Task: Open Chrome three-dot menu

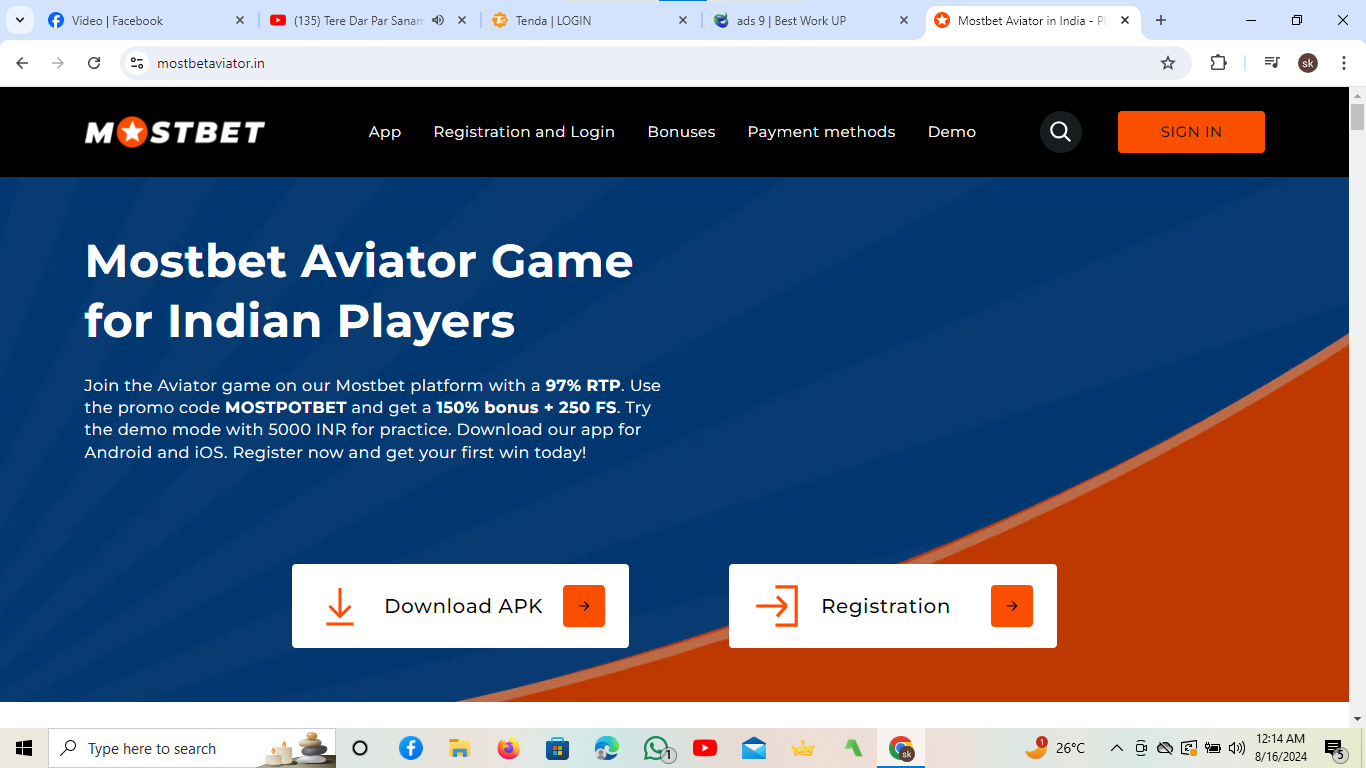Action: coord(1343,63)
